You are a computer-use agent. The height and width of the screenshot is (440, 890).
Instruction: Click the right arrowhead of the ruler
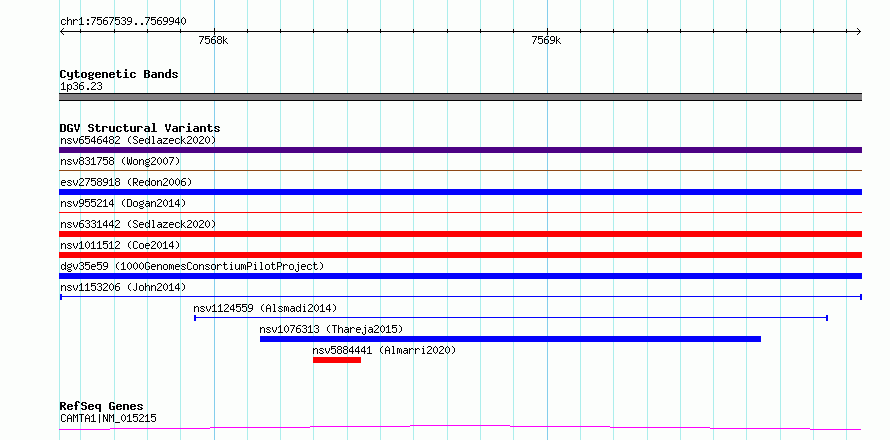click(x=859, y=32)
